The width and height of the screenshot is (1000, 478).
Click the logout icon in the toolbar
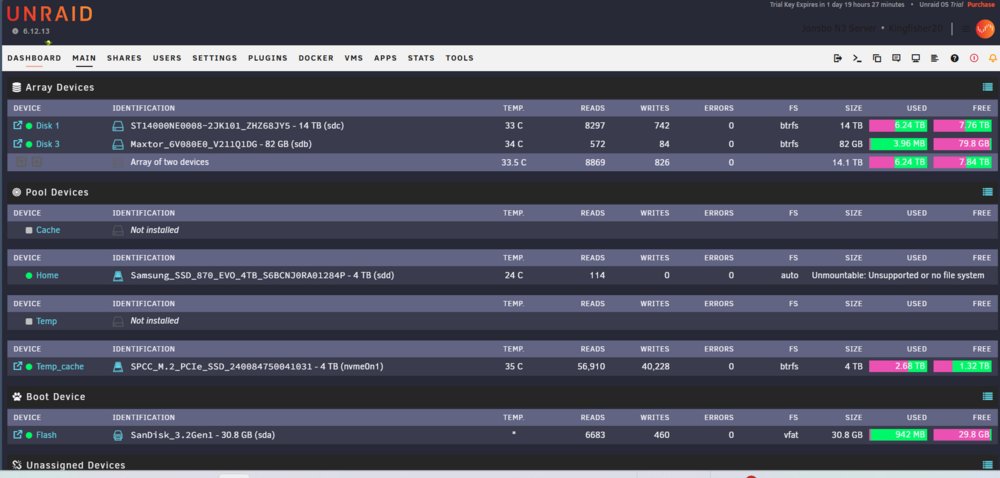(838, 58)
